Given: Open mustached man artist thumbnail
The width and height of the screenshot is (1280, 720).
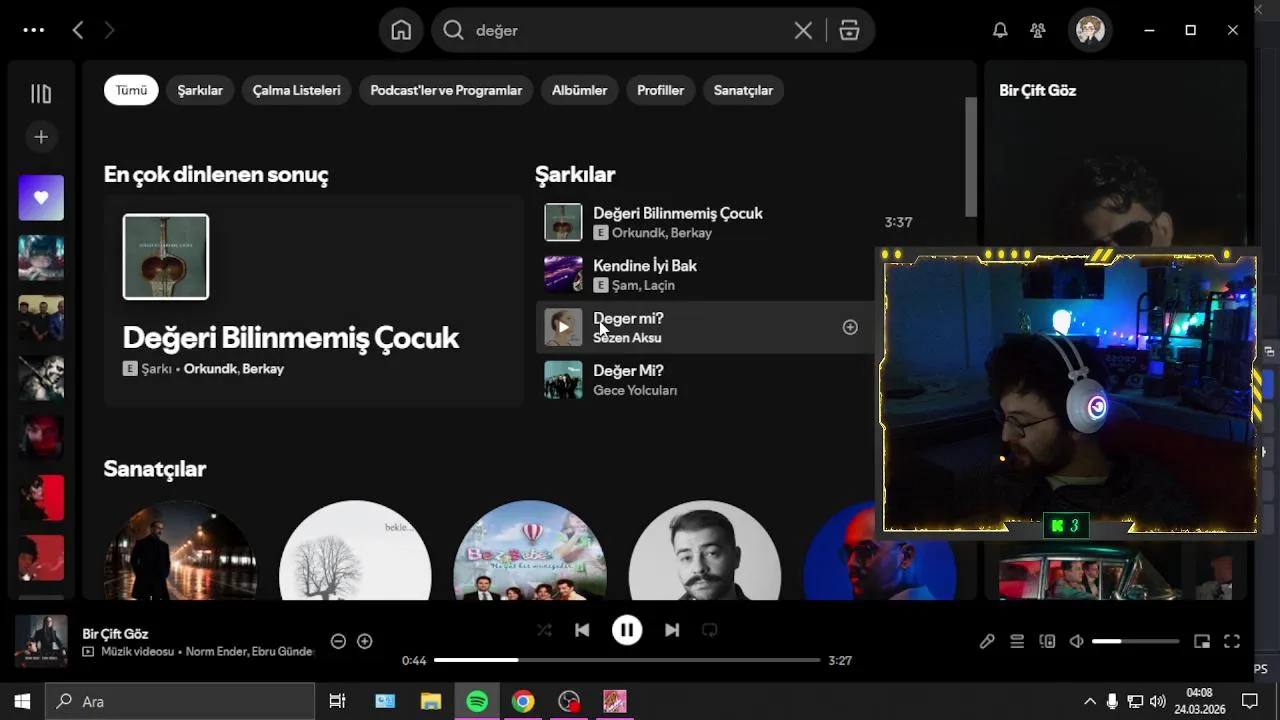Looking at the screenshot, I should pos(705,550).
